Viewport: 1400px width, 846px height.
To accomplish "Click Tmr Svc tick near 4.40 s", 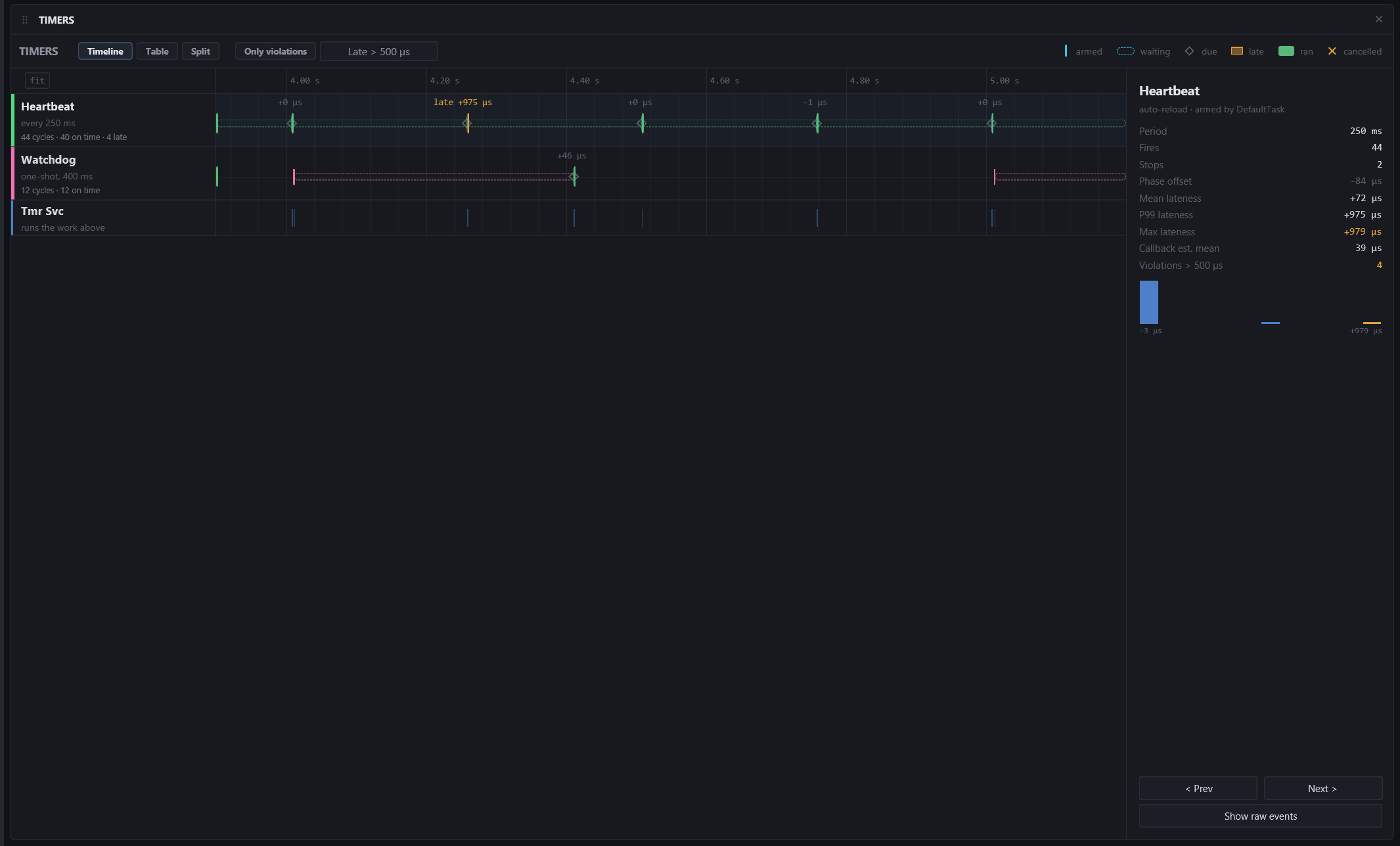I will click(x=574, y=218).
